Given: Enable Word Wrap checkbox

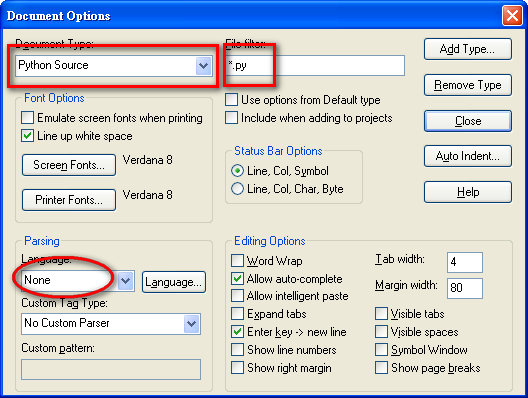Looking at the screenshot, I should click(237, 261).
